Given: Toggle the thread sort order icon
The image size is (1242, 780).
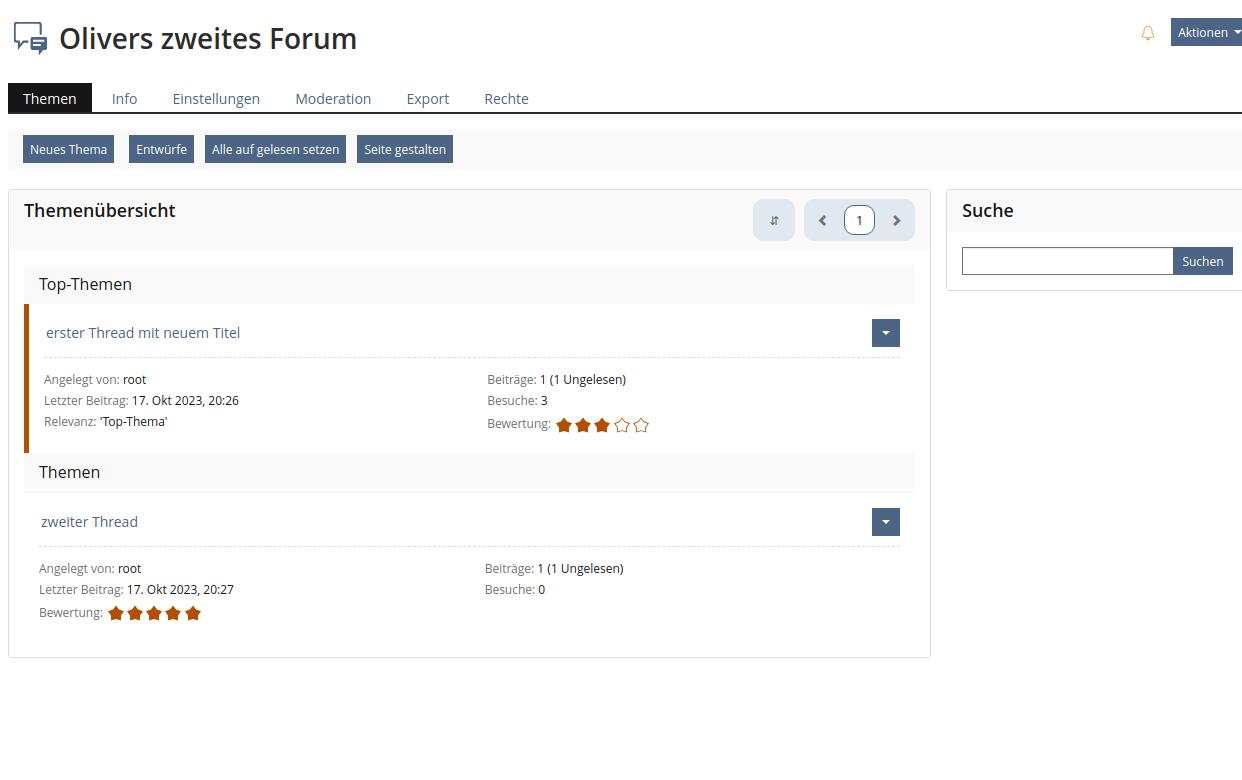Looking at the screenshot, I should (x=774, y=220).
